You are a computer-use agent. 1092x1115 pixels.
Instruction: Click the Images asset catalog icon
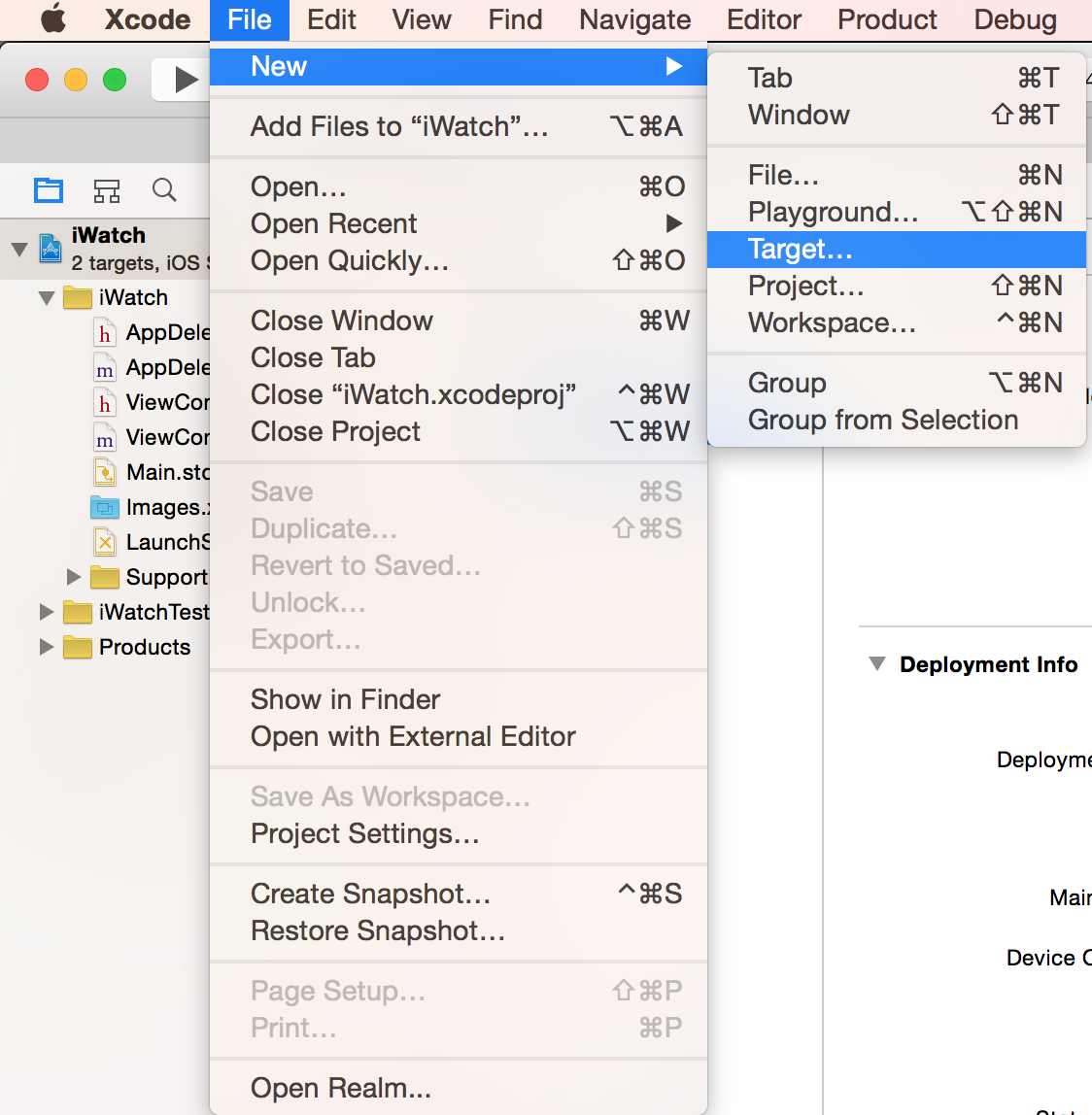click(105, 507)
